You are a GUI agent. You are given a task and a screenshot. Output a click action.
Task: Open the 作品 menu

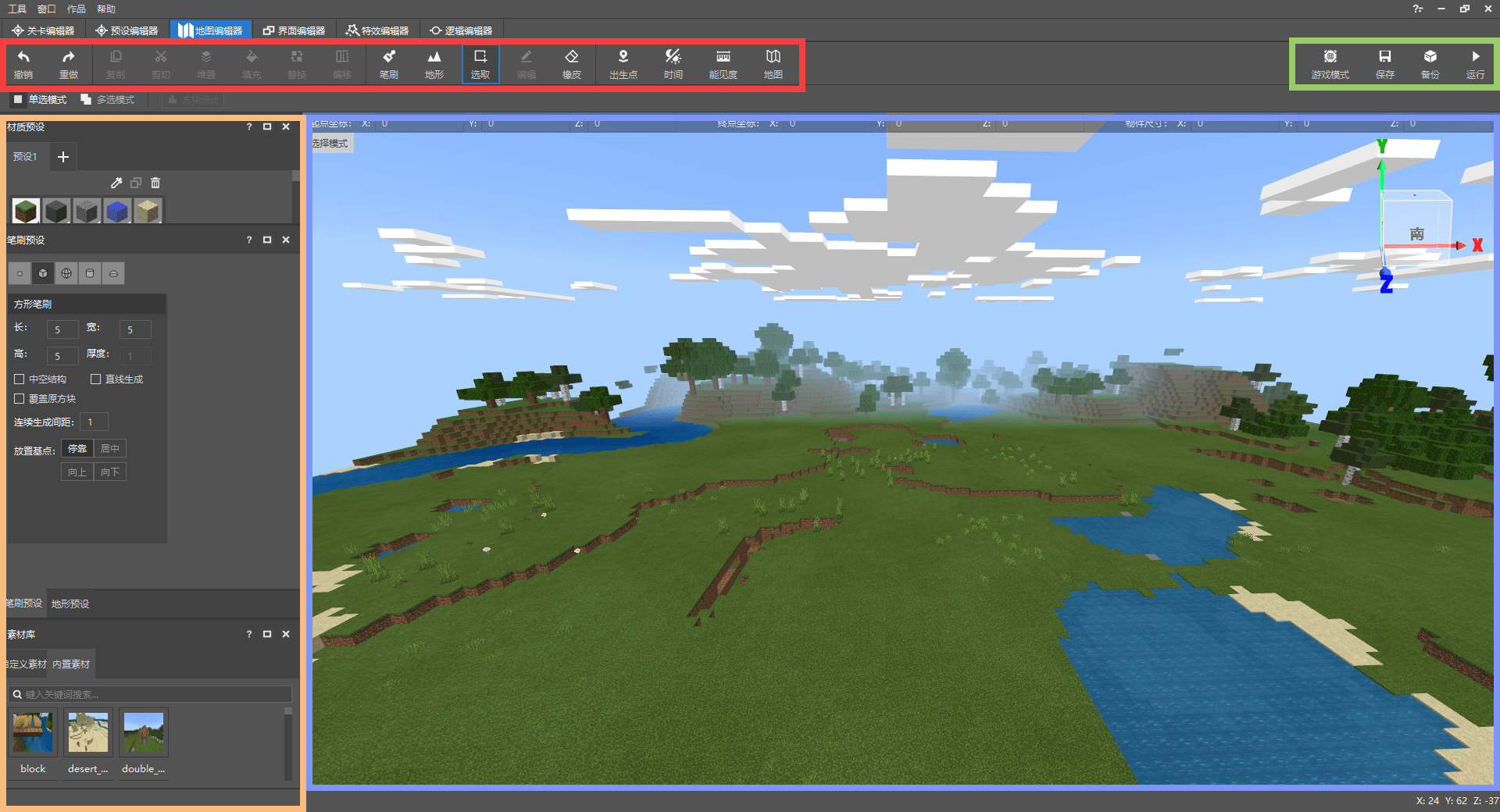click(x=77, y=9)
